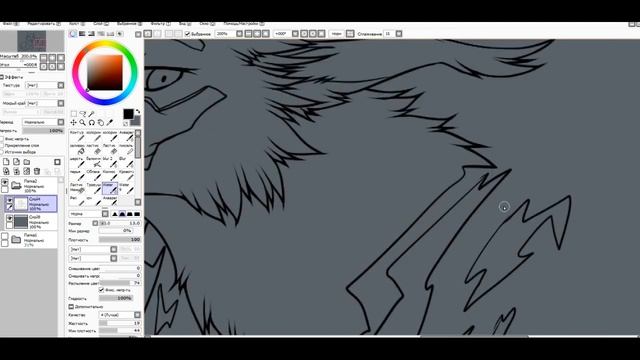Screen dimensions: 640x360
Task: Select the lasso tool
Action: coord(83,114)
